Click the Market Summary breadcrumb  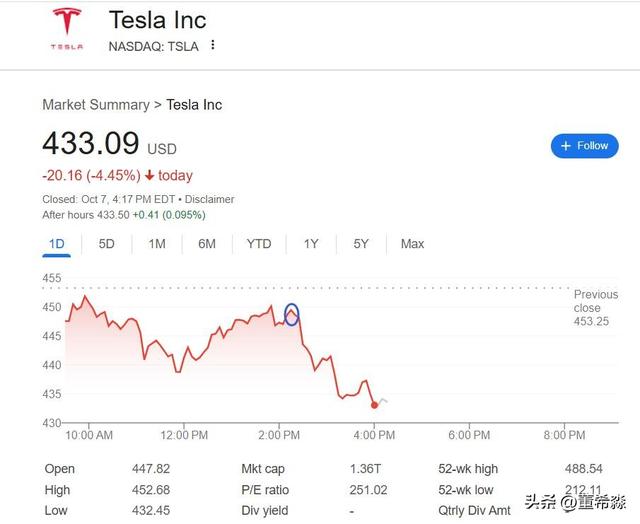(x=95, y=105)
